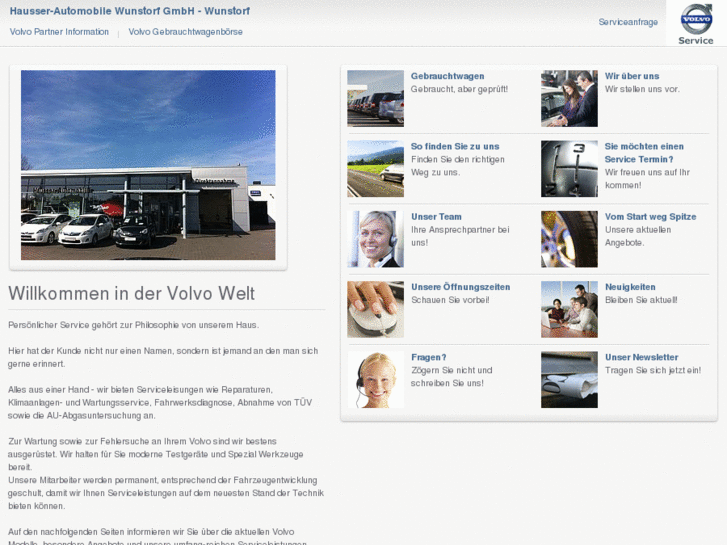Screen dimensions: 727x545
Task: Click text 'Finden Sie den richtigen Weg zu uns.'
Action: (x=458, y=166)
